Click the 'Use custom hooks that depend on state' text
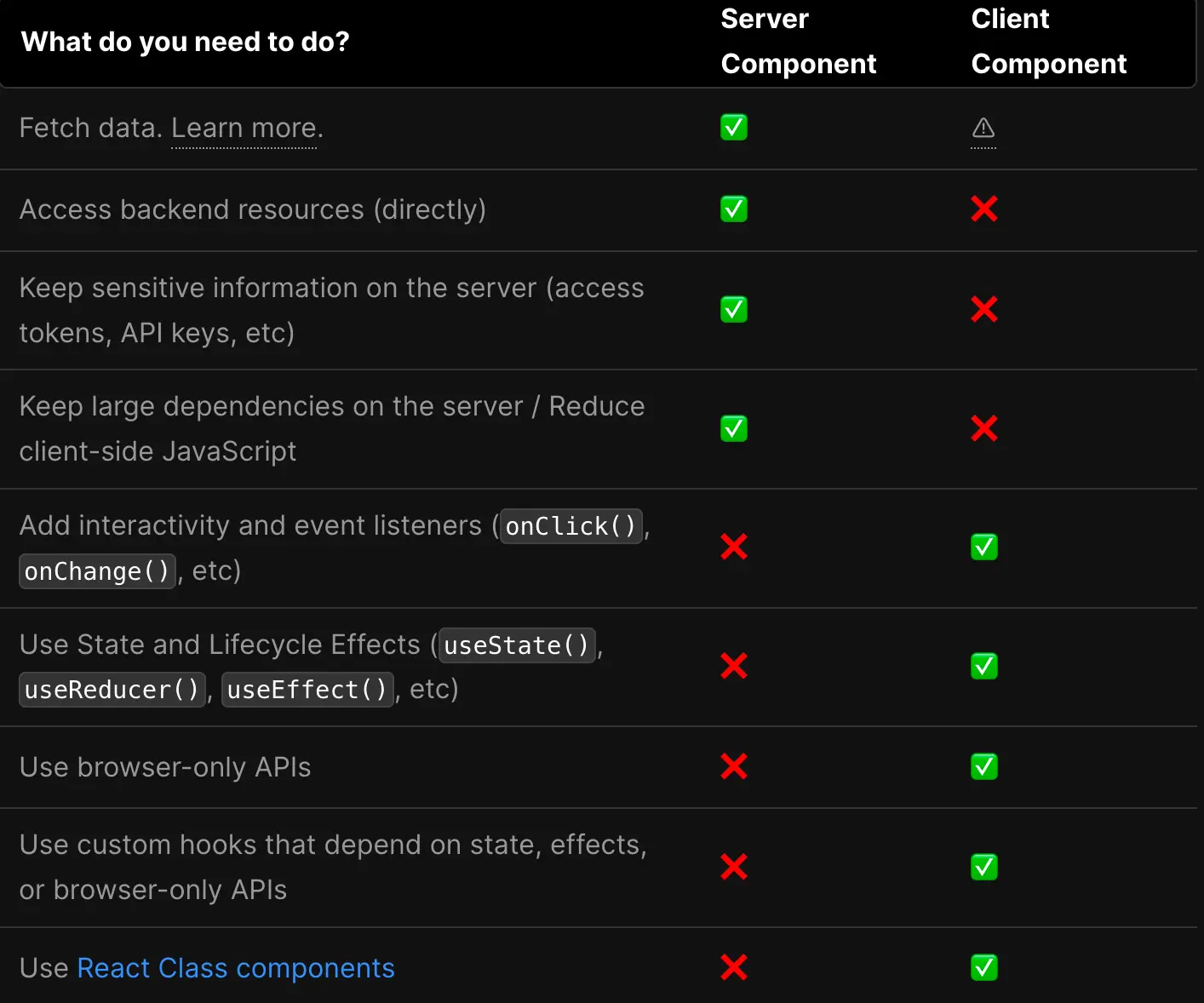The image size is (1204, 1003). 281,845
